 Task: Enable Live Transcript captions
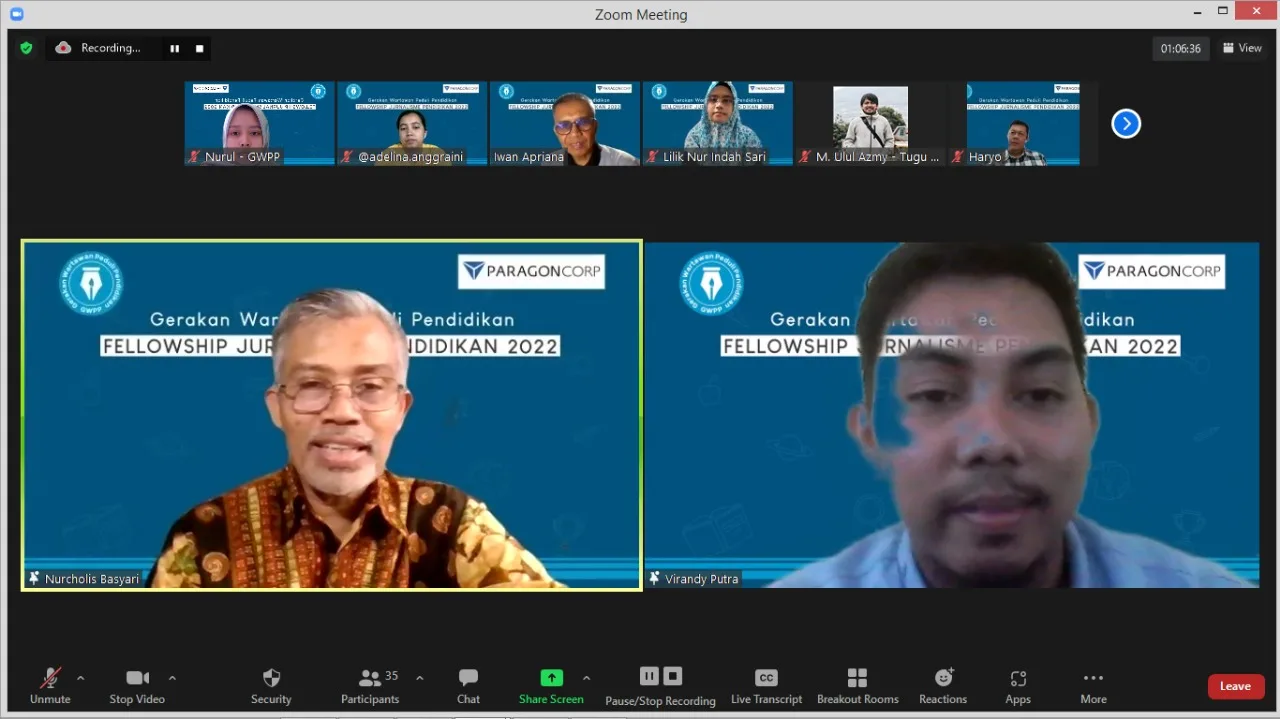[766, 686]
